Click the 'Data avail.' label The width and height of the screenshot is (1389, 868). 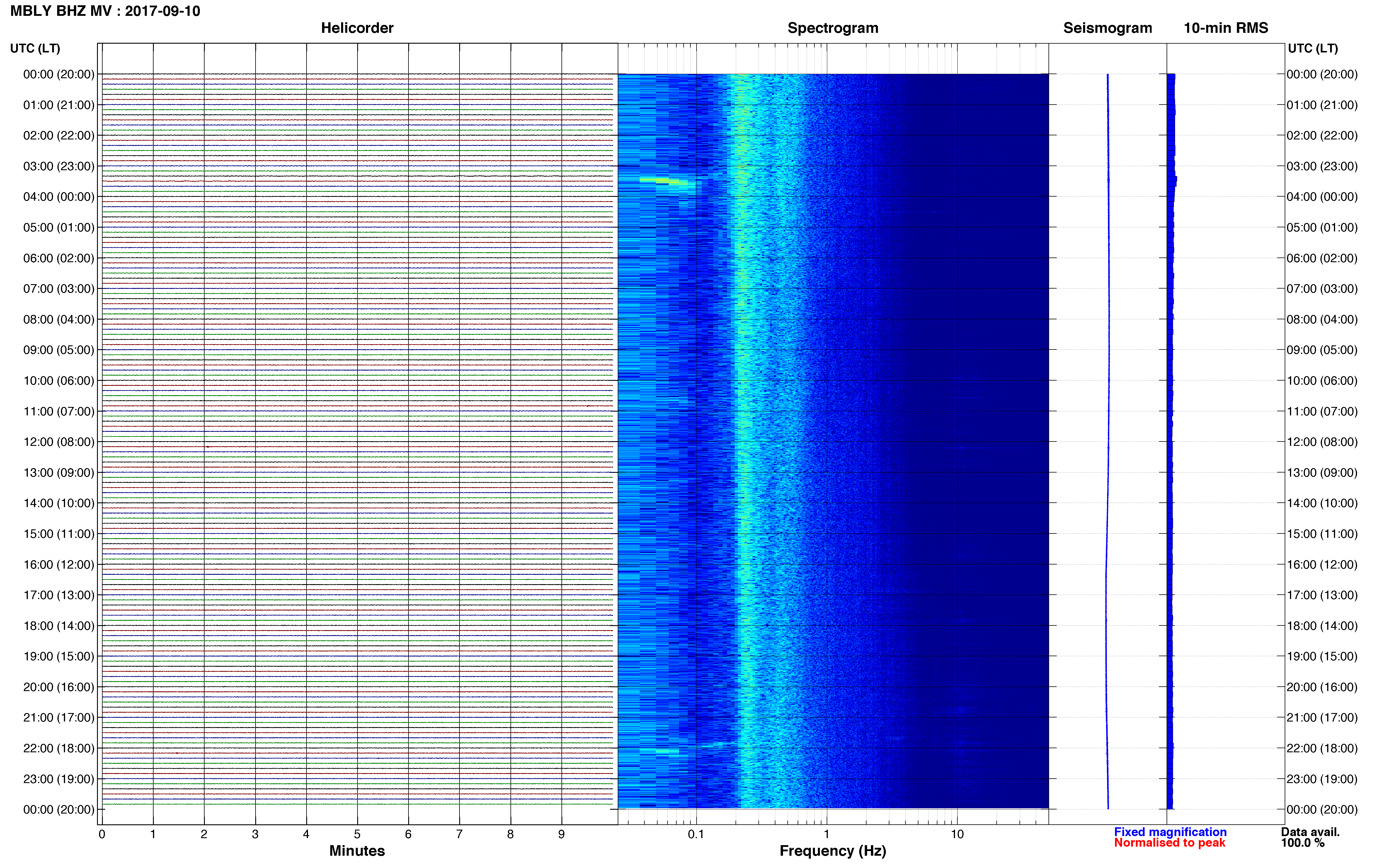pos(1310,832)
